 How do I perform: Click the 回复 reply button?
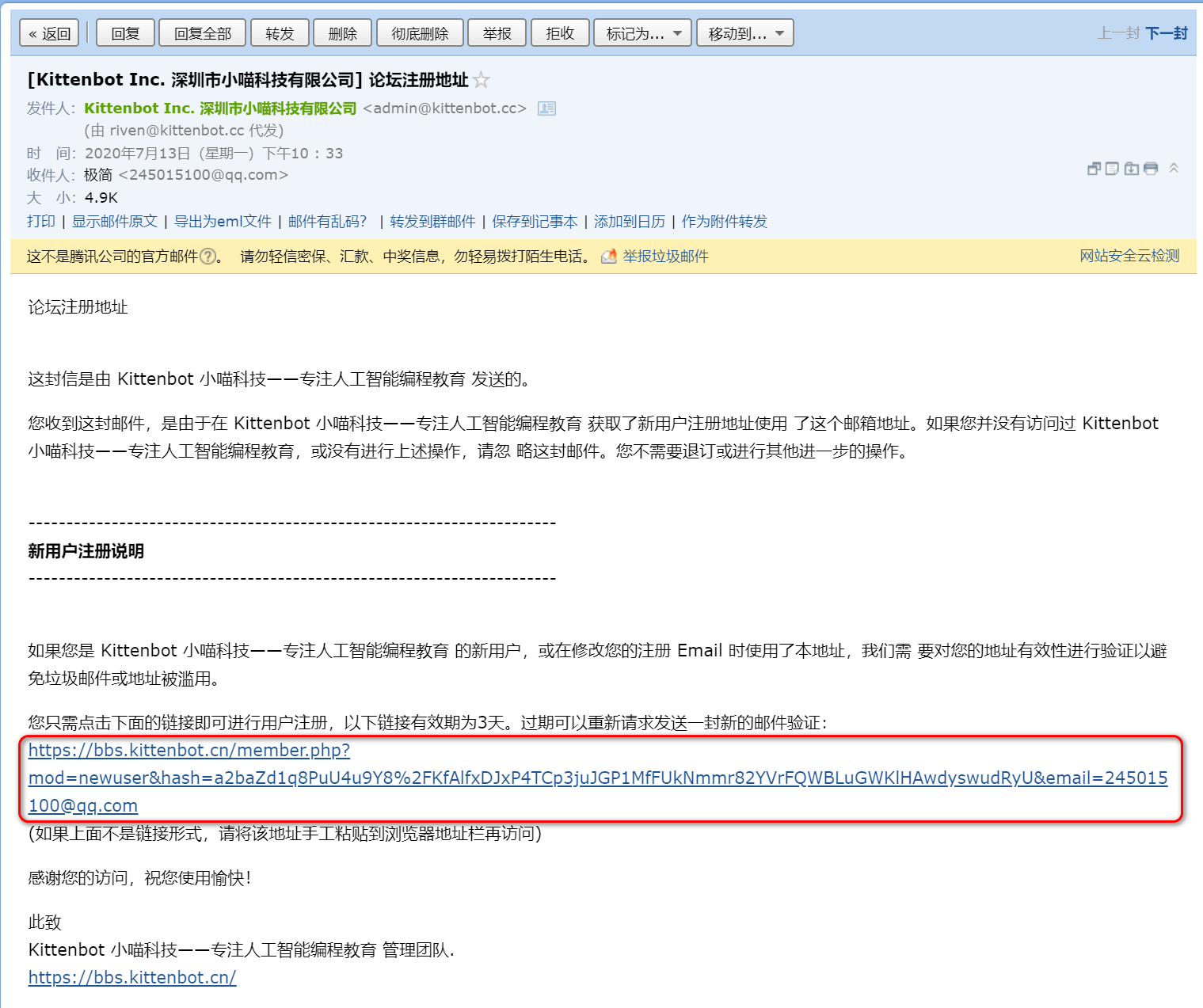coord(125,33)
